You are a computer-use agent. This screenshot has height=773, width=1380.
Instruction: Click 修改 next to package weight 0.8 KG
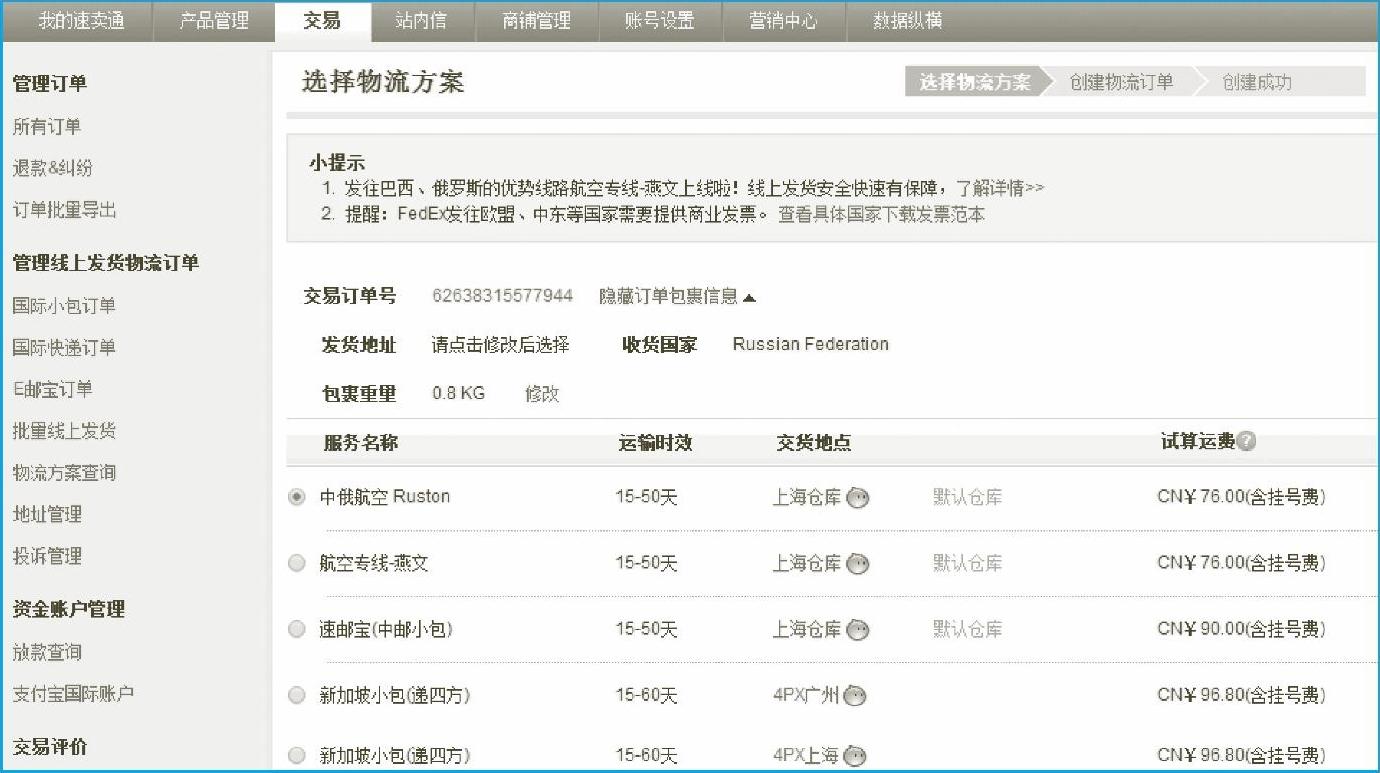pyautogui.click(x=542, y=394)
